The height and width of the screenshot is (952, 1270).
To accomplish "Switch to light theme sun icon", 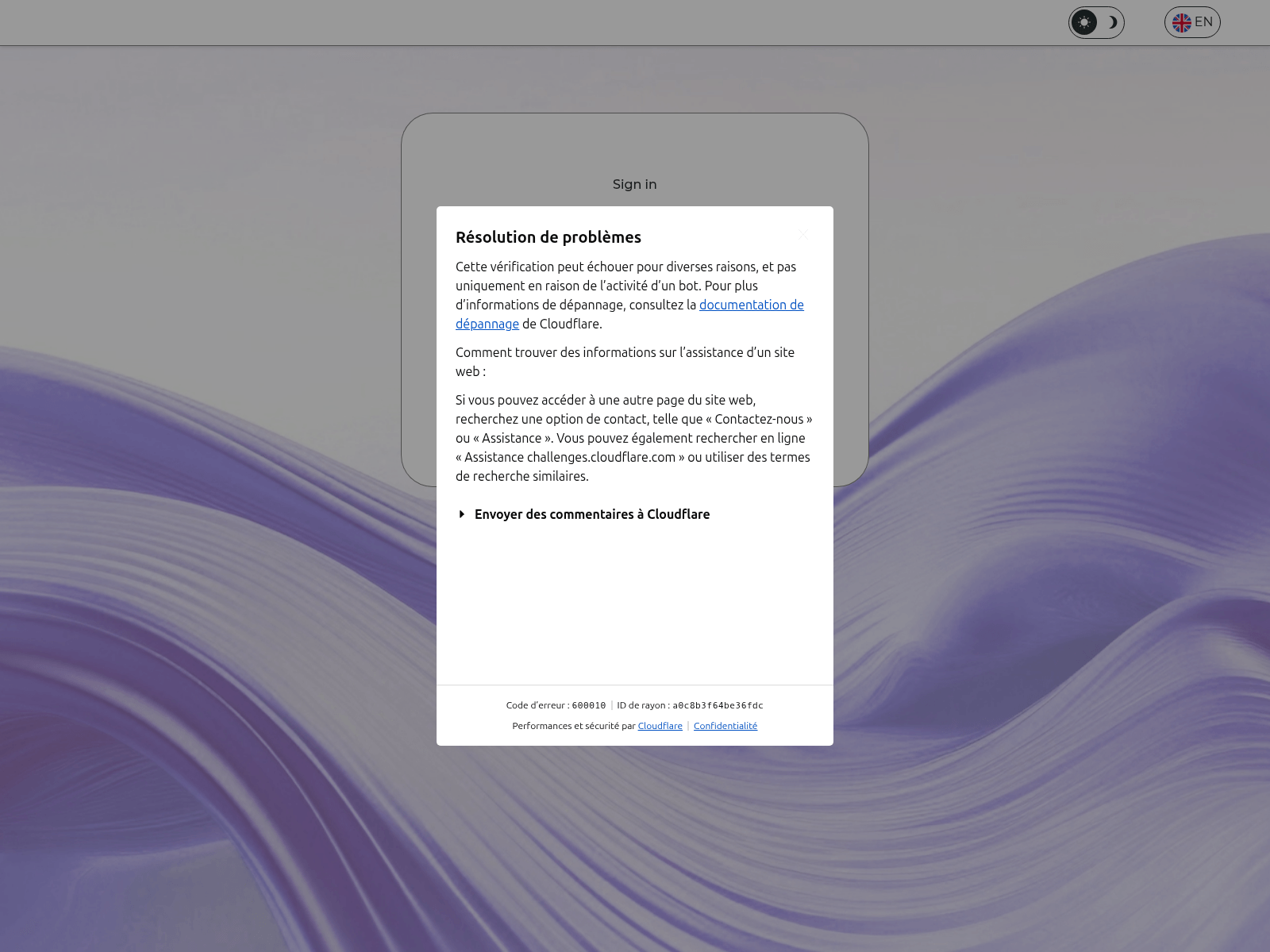I will 1084,22.
